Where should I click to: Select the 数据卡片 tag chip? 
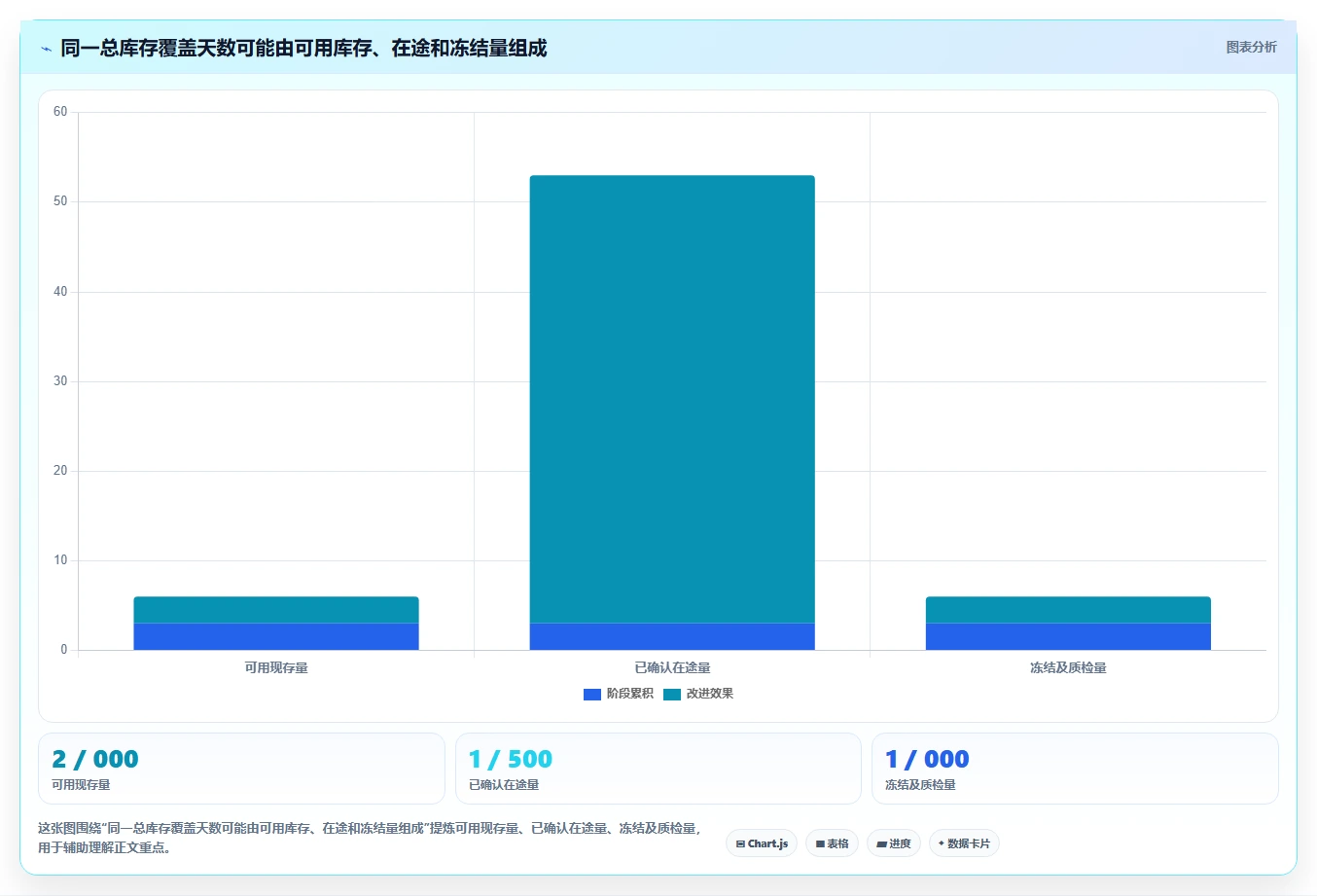tap(964, 843)
